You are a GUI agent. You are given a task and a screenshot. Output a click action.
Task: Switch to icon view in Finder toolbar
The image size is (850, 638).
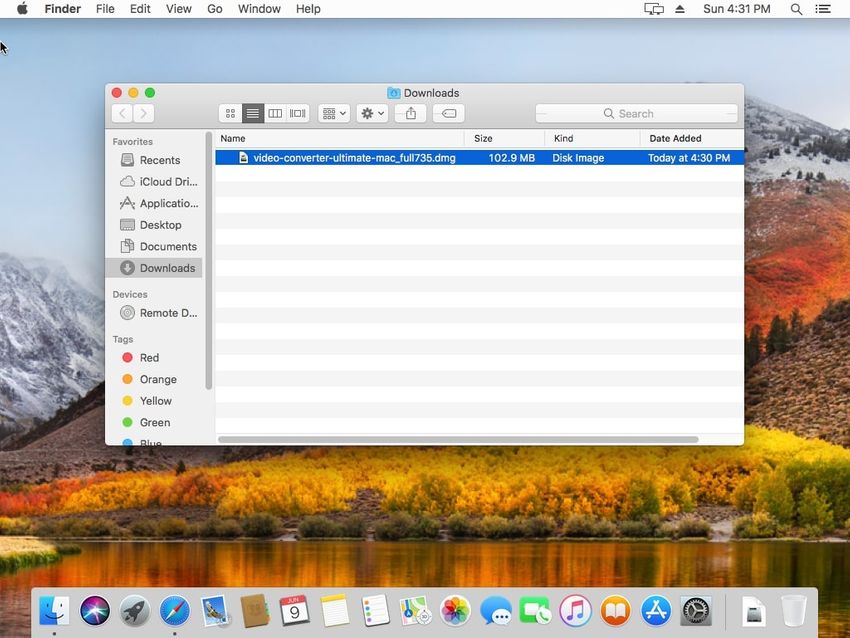coord(230,114)
